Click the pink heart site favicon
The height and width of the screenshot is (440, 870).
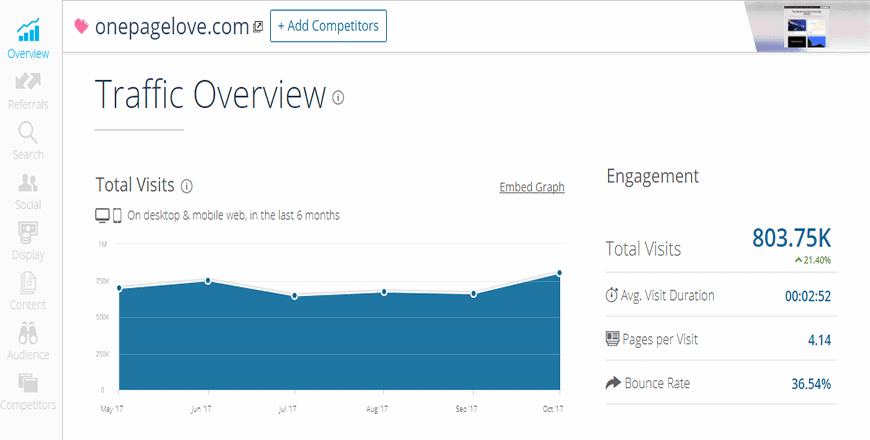(x=82, y=26)
